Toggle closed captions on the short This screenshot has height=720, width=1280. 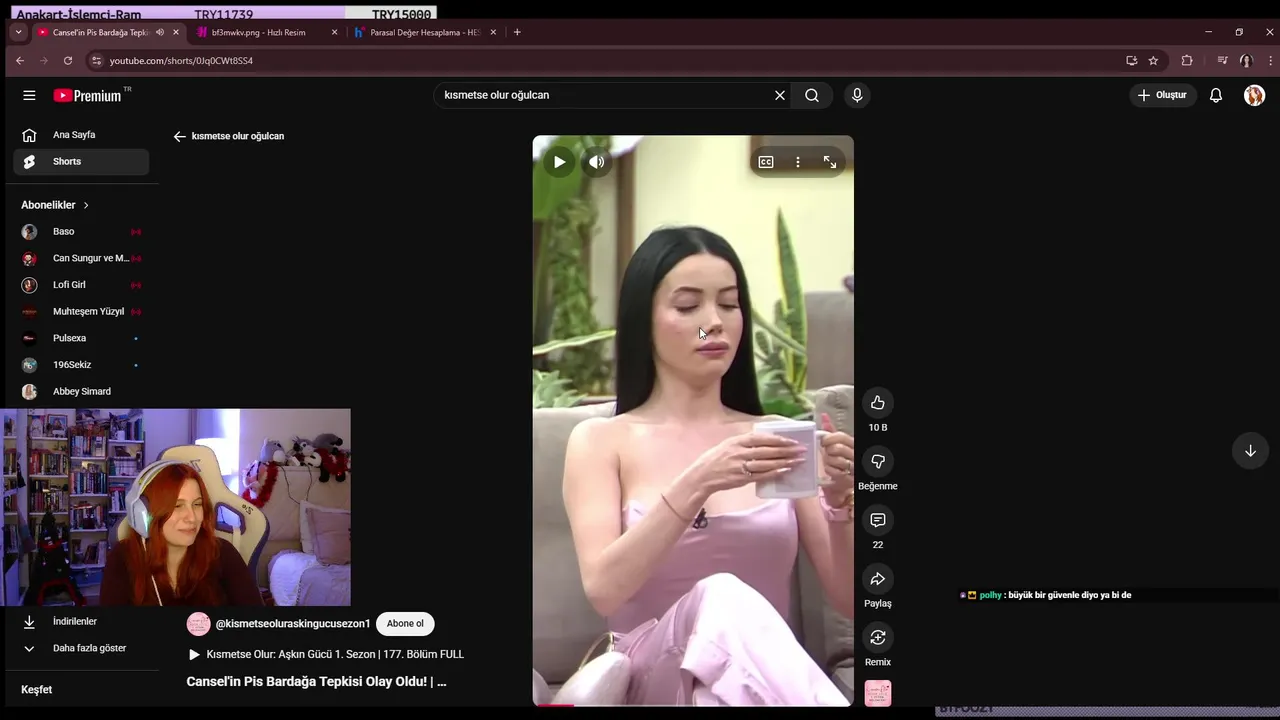[766, 162]
